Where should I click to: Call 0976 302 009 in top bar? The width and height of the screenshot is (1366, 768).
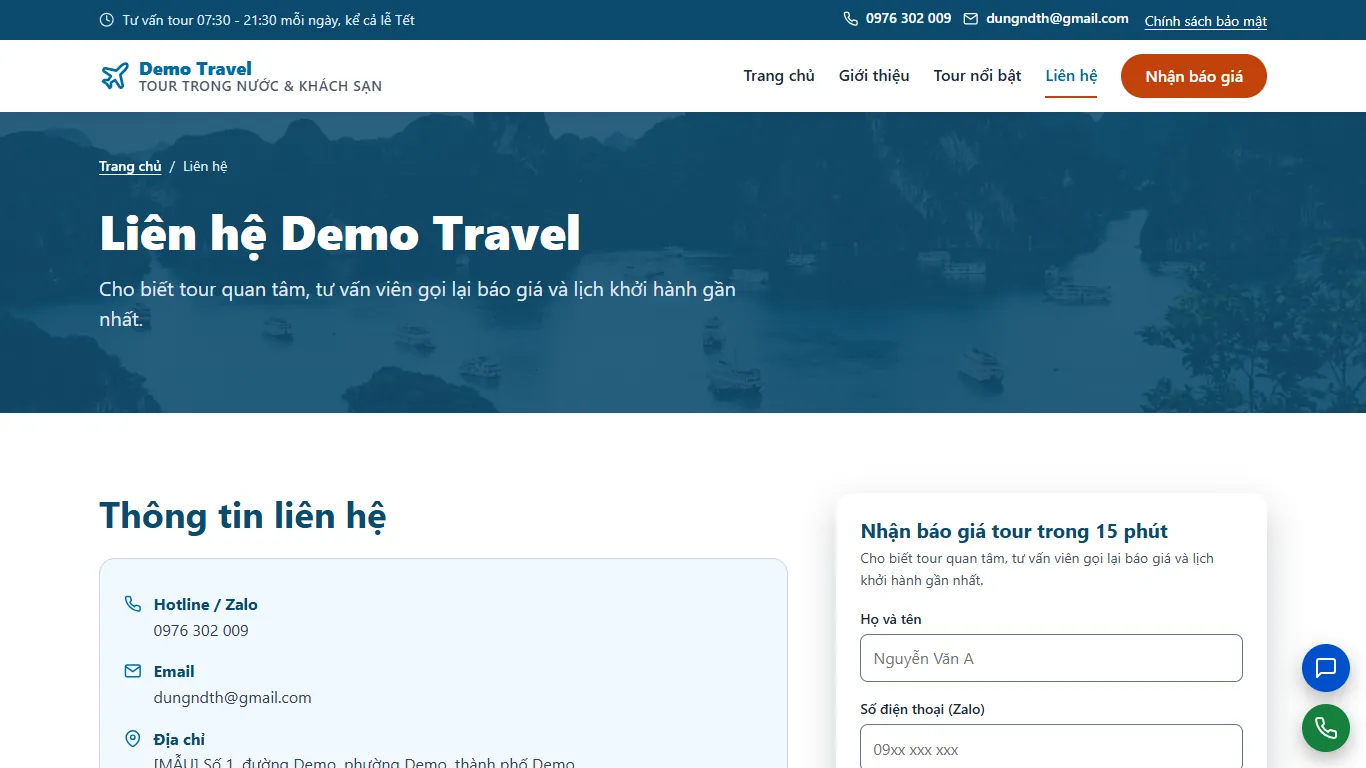tap(908, 19)
